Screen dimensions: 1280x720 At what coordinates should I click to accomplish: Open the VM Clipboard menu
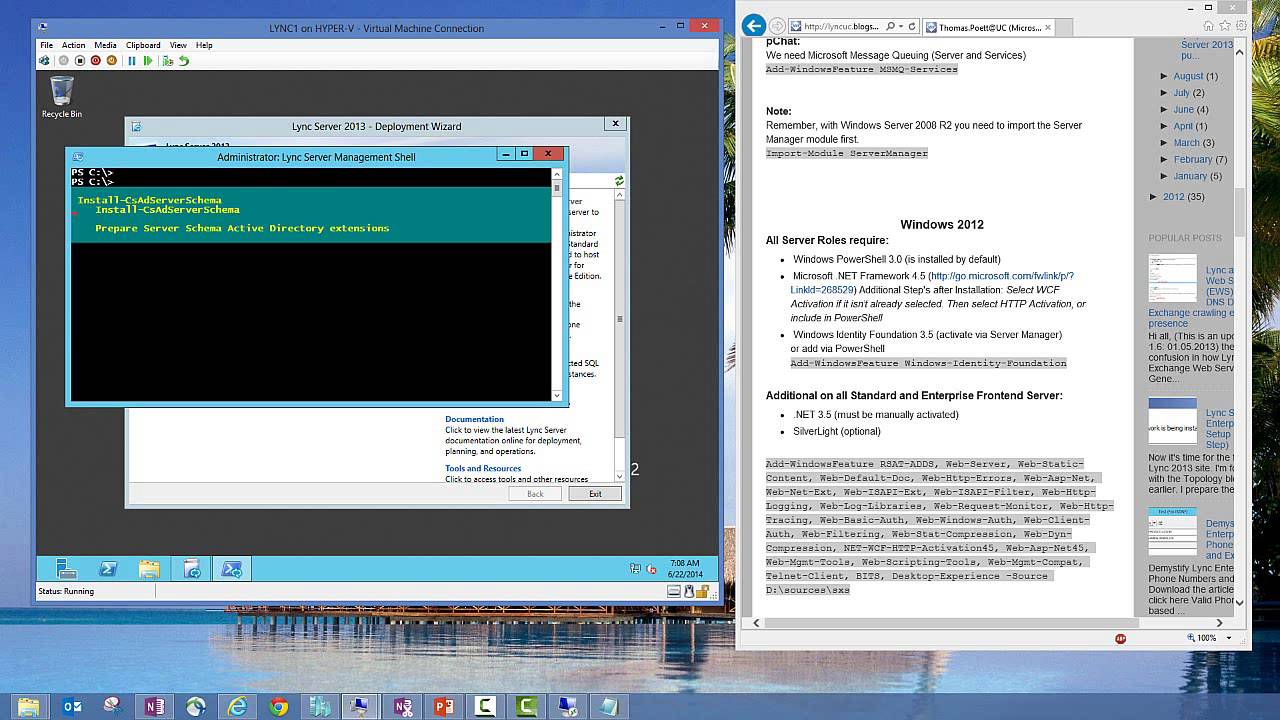[x=143, y=45]
